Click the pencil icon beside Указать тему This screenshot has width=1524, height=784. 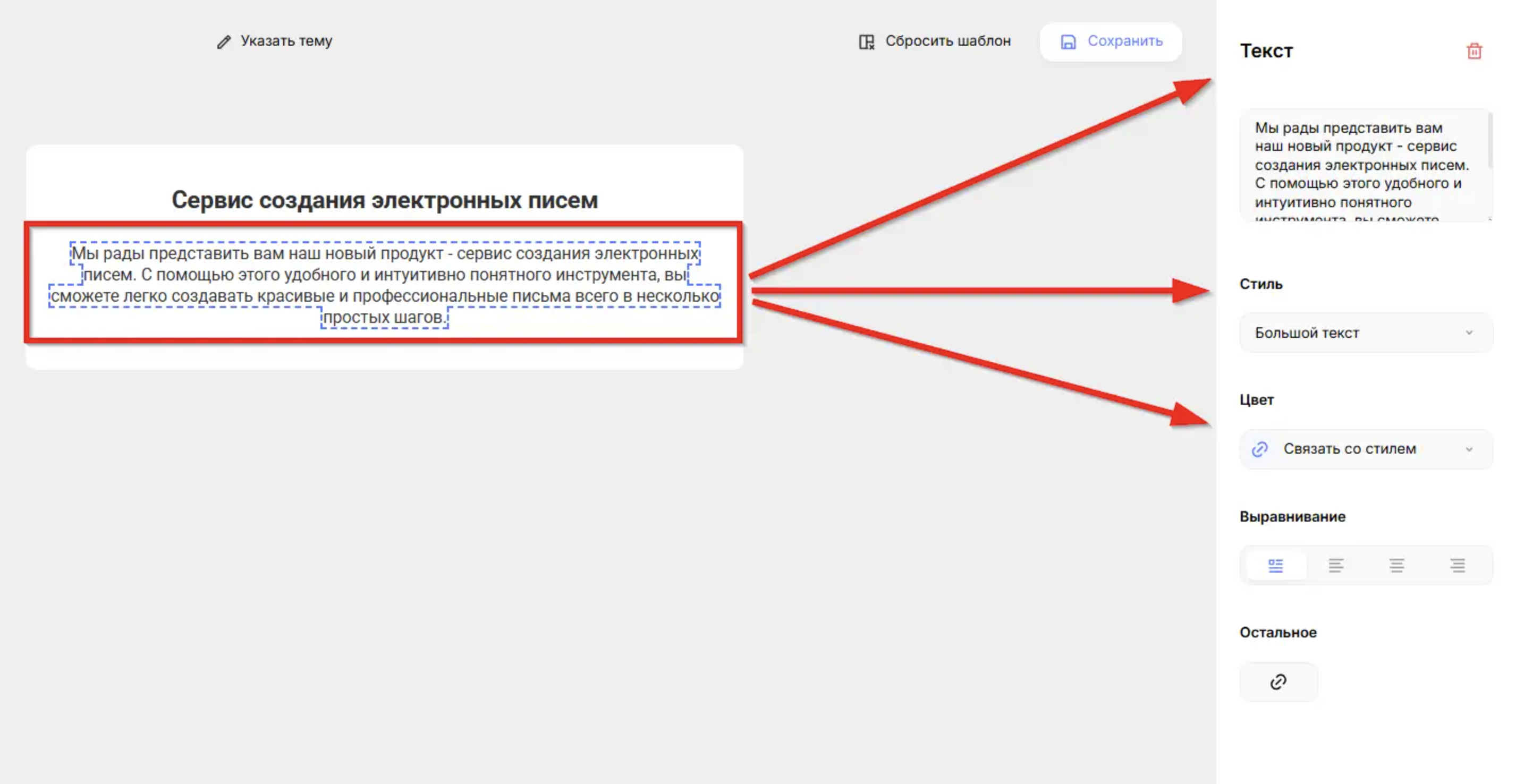tap(223, 42)
